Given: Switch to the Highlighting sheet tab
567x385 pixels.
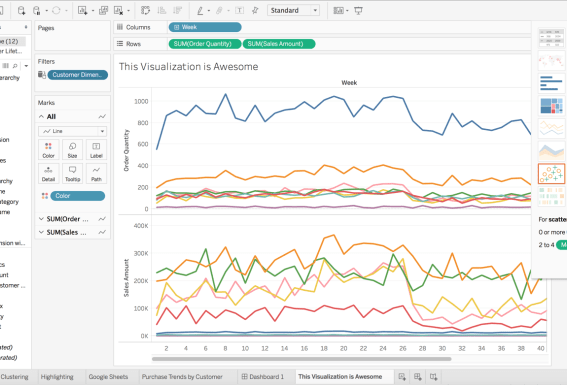Looking at the screenshot, I should coord(57,377).
